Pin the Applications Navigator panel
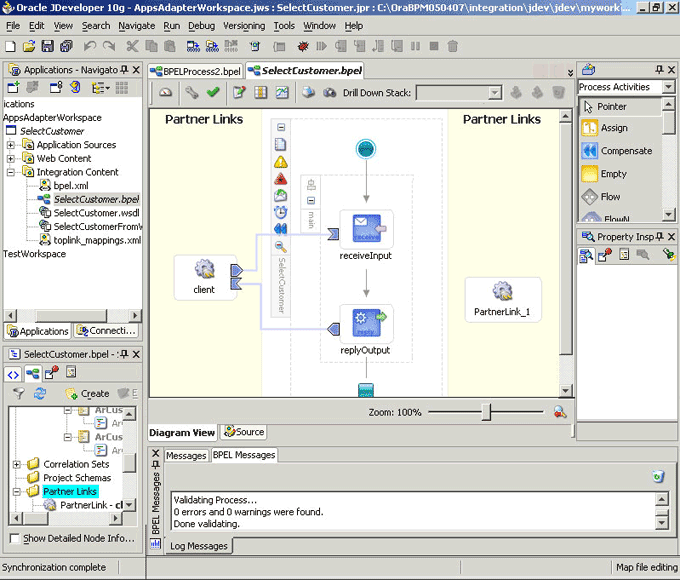 124,69
